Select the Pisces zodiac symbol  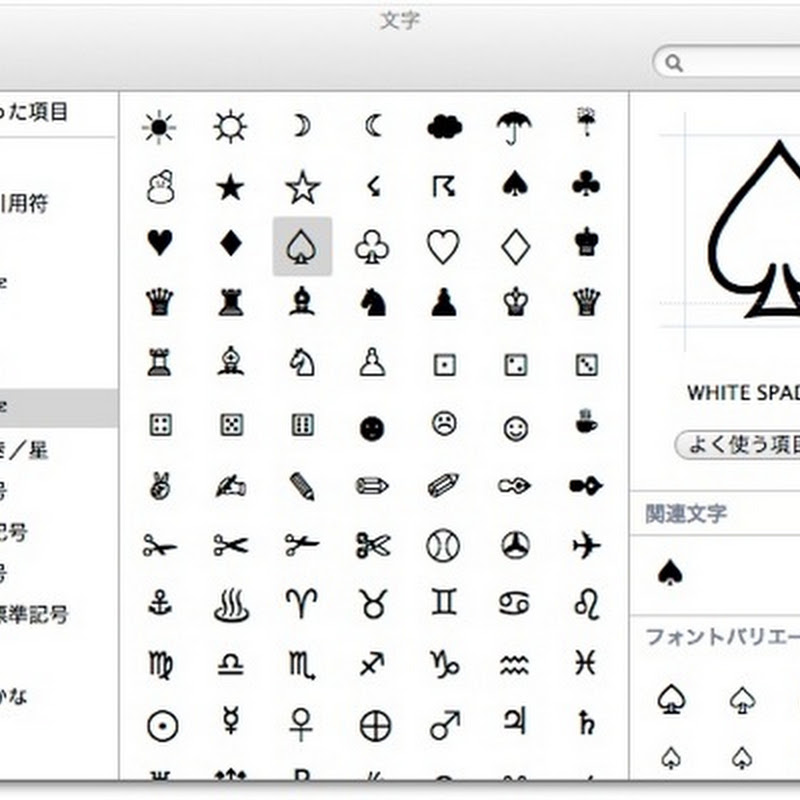pos(585,663)
